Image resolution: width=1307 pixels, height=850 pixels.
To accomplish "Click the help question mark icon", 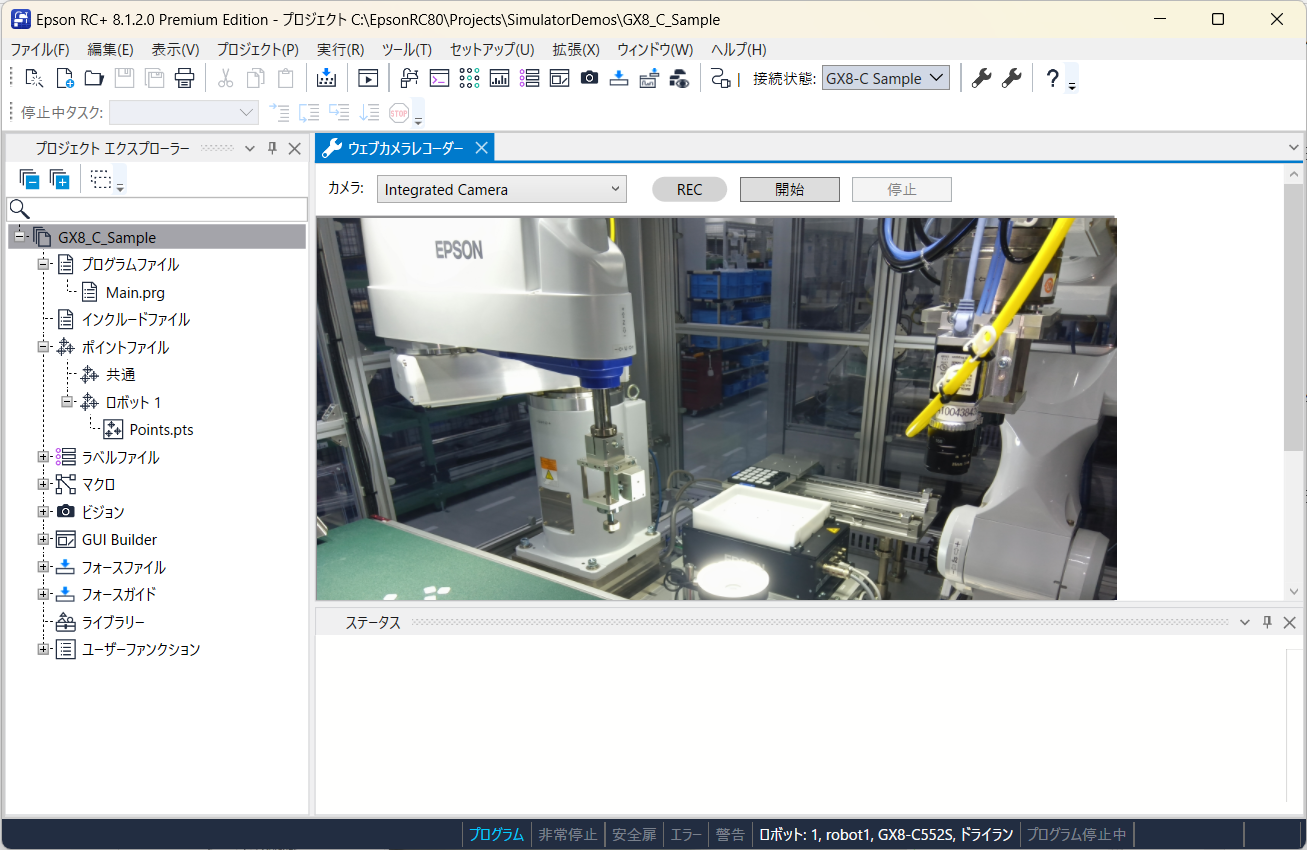I will pos(1052,78).
